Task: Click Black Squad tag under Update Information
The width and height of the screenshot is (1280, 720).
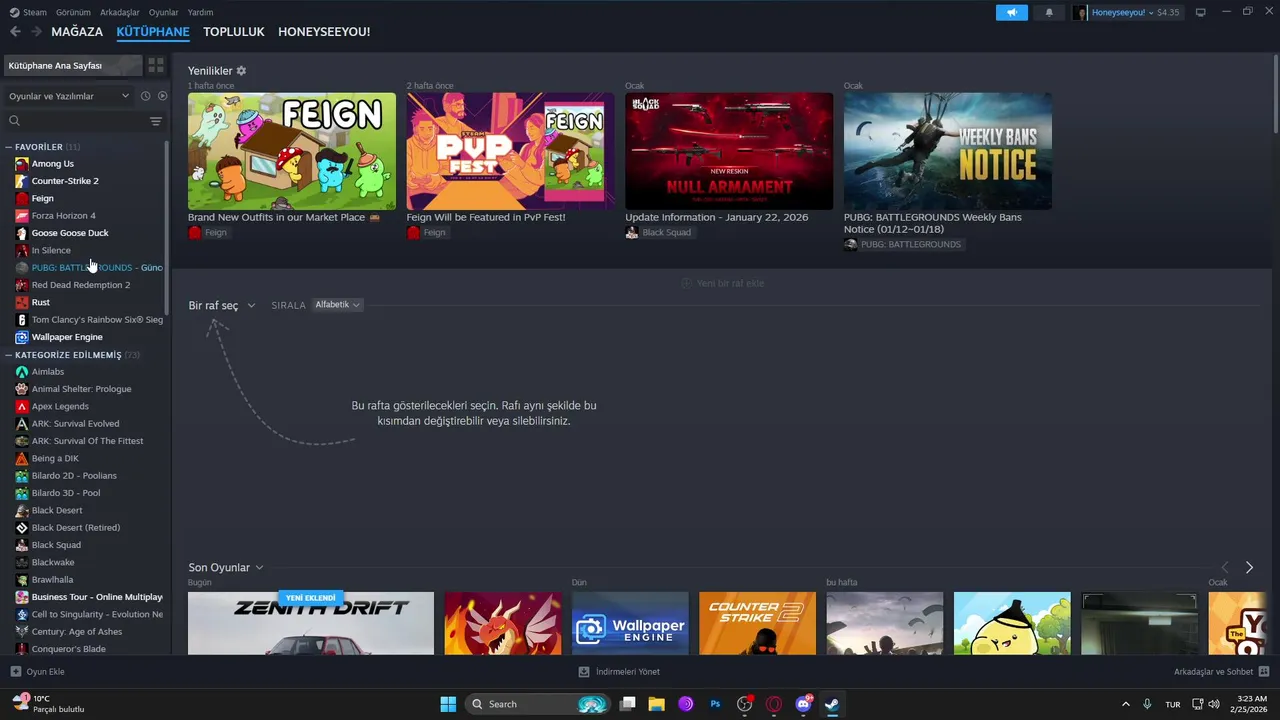Action: coord(659,232)
